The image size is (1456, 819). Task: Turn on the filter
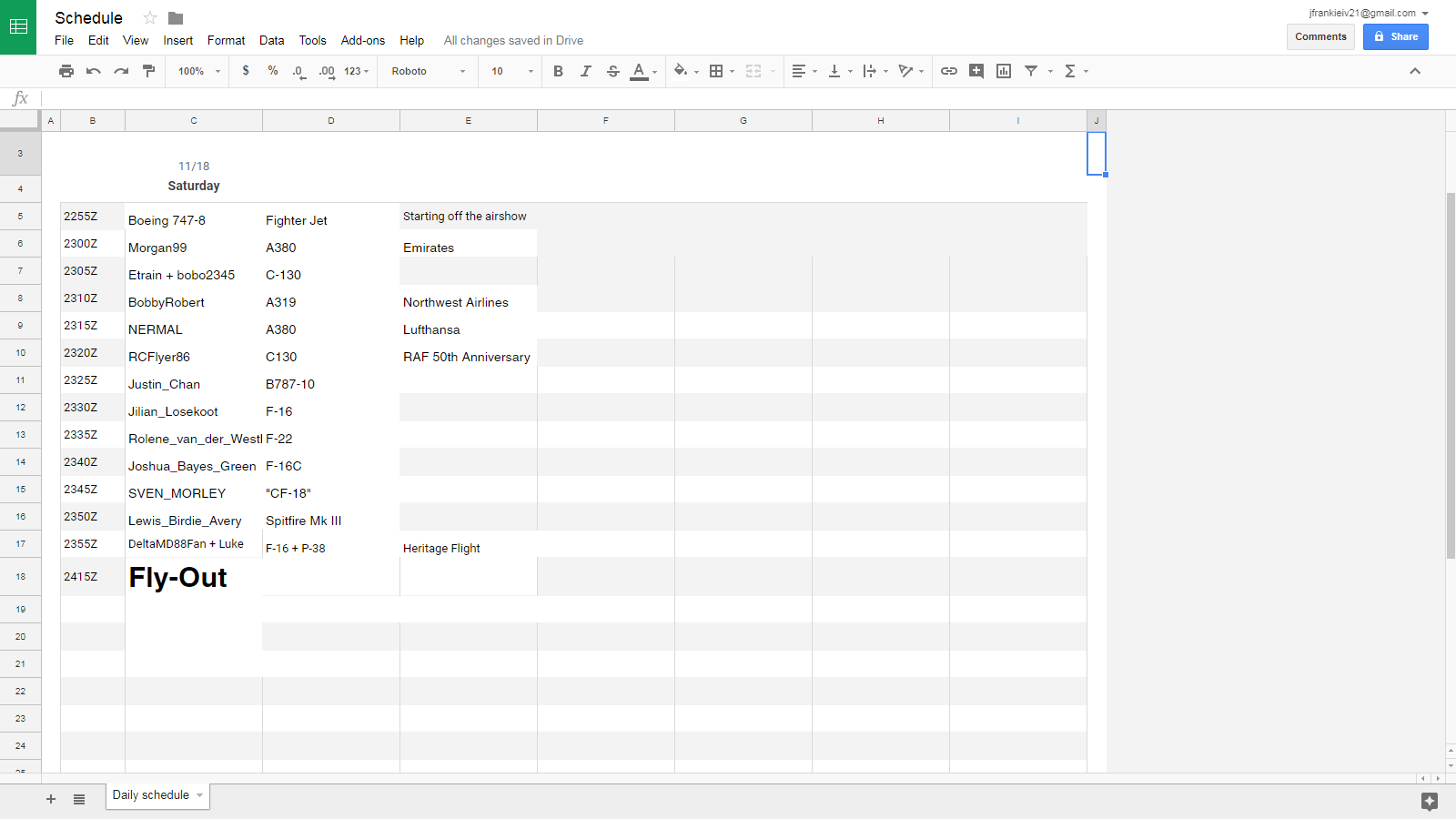coord(1031,71)
